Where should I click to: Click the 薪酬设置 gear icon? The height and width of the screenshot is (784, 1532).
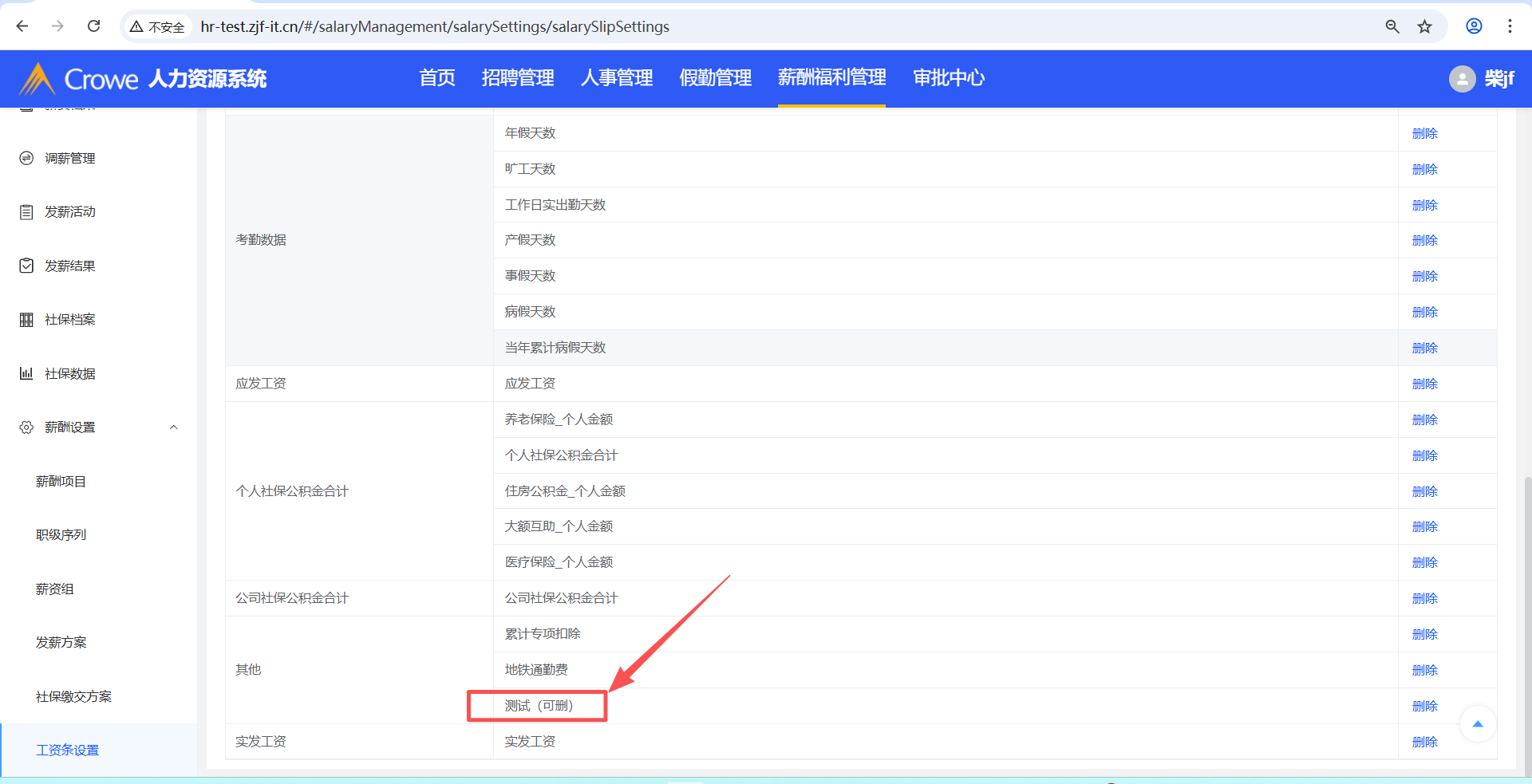pos(26,427)
